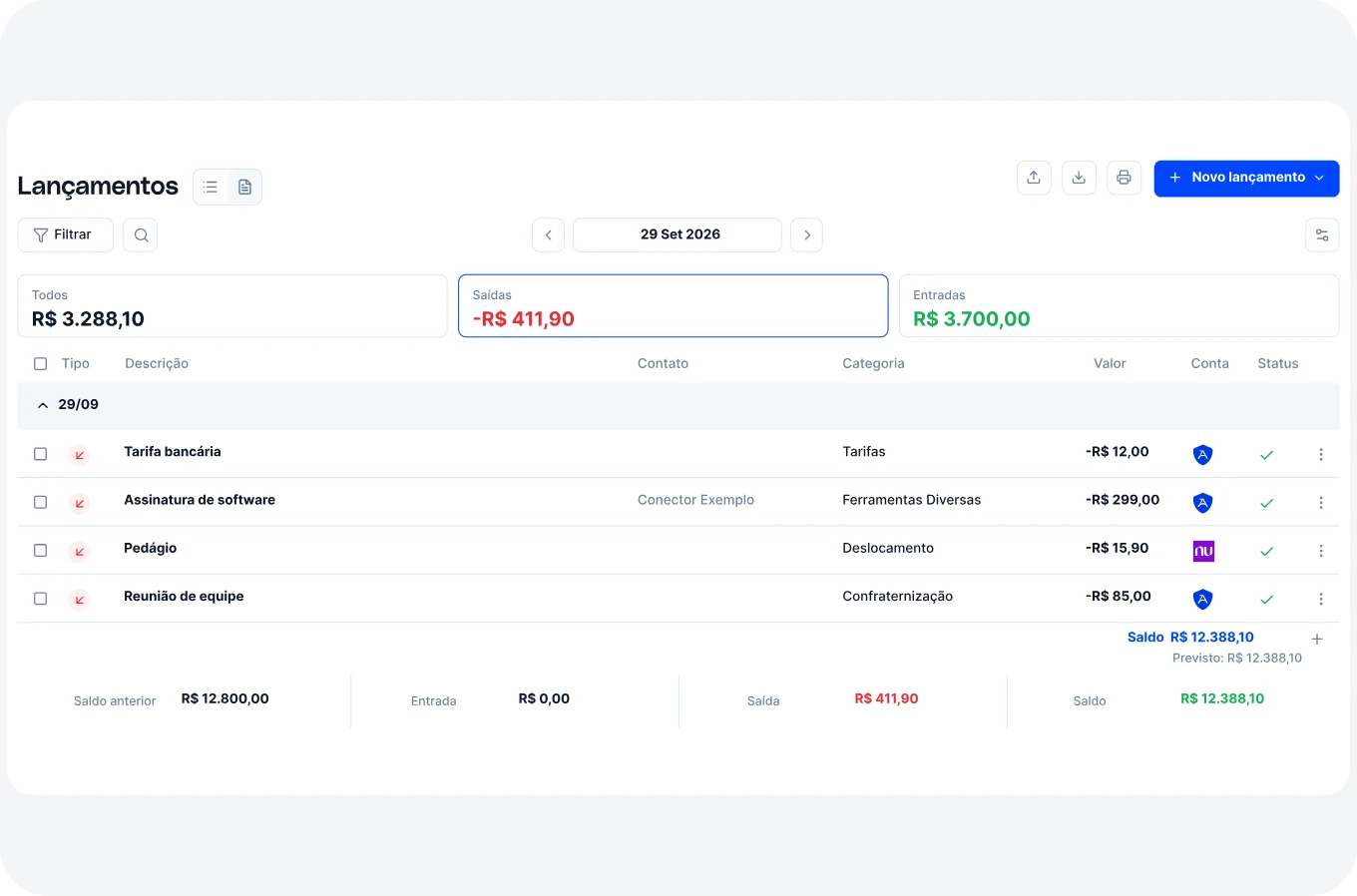
Task: Click the -R$ 15,90 value
Action: pyautogui.click(x=1117, y=548)
